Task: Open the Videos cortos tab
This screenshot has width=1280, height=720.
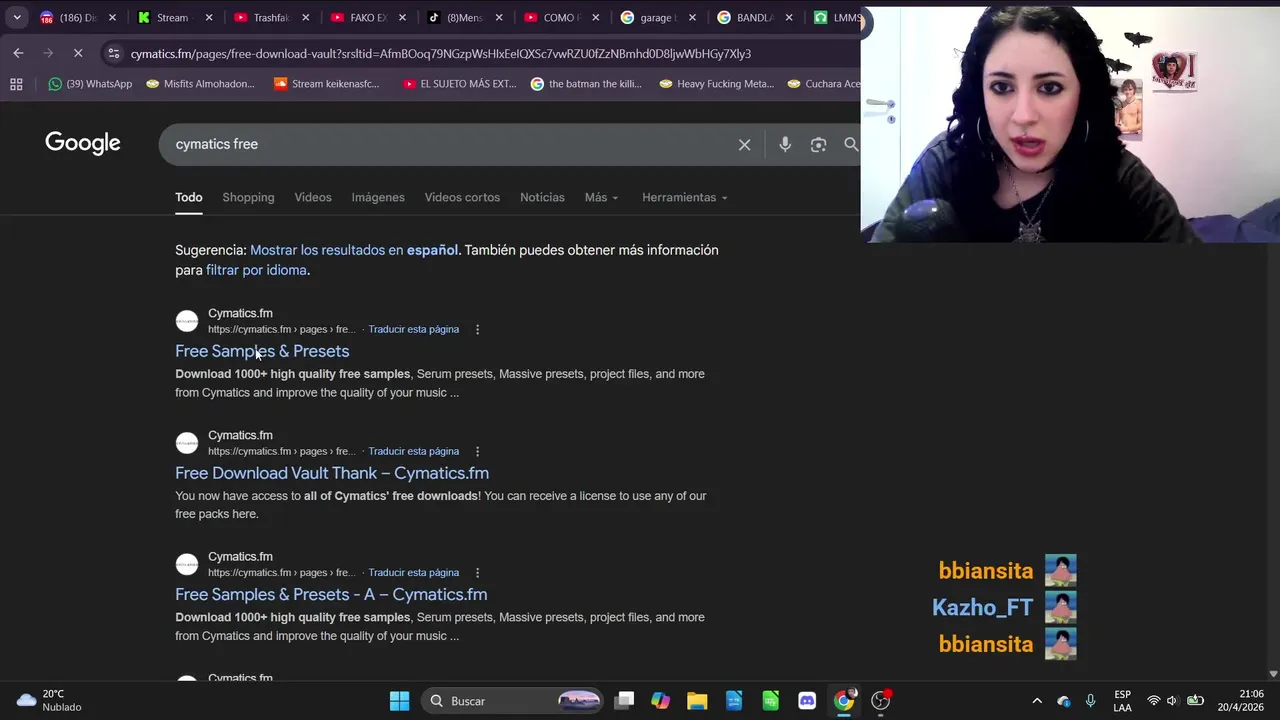Action: click(x=462, y=197)
